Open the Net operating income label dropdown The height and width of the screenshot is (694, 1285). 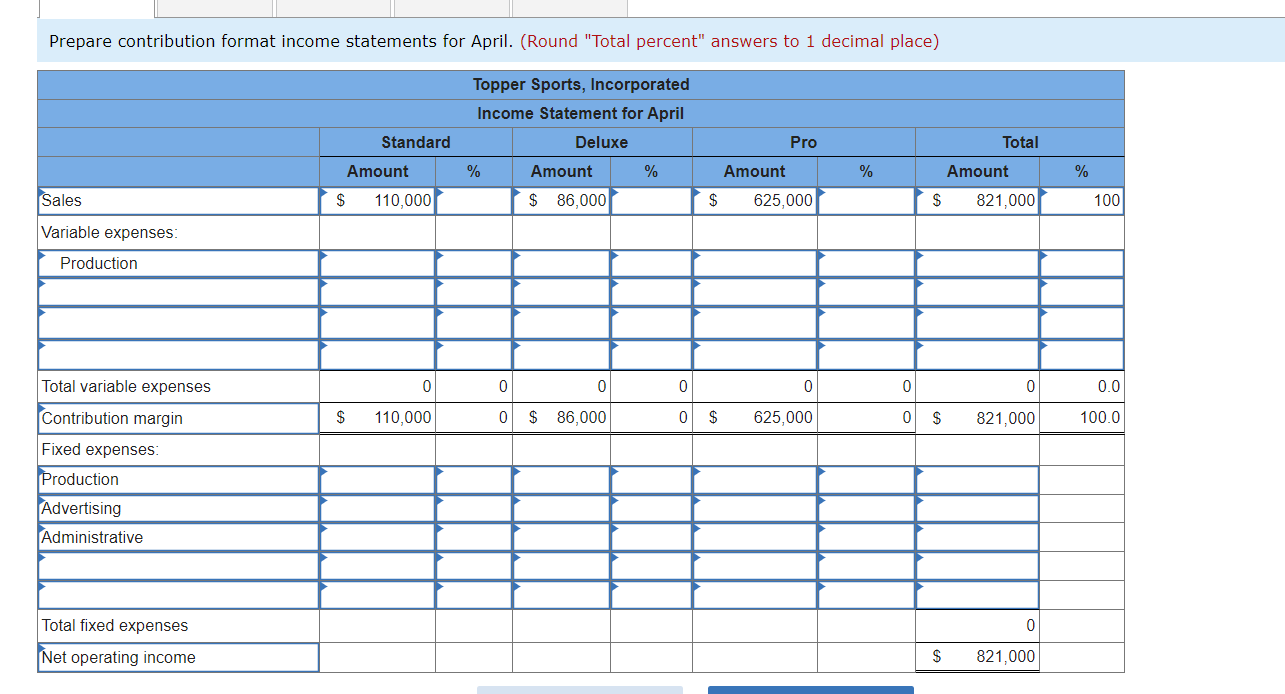[179, 657]
